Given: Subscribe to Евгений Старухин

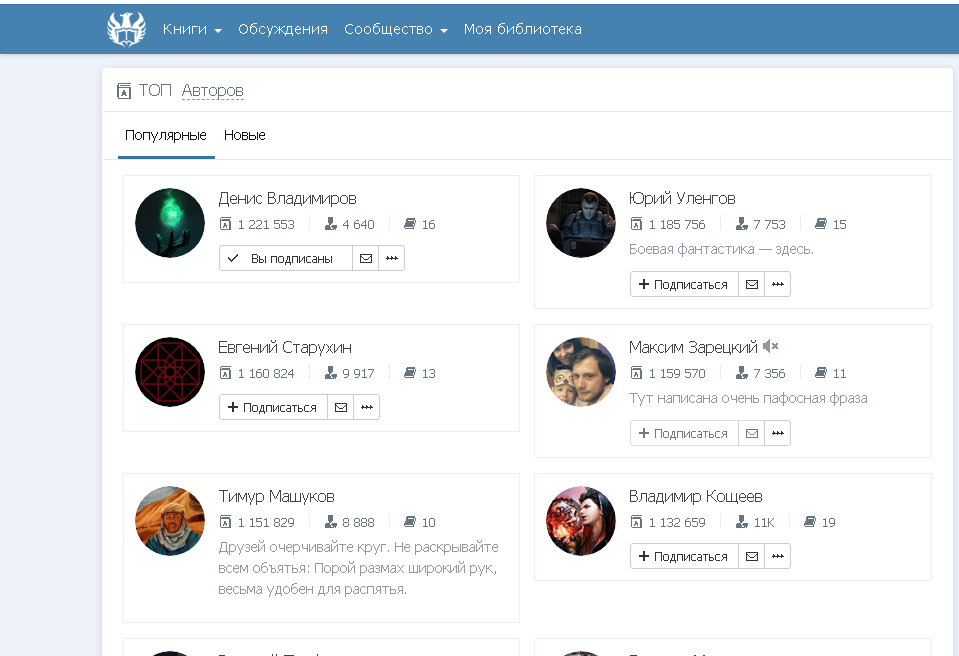Looking at the screenshot, I should click(273, 407).
